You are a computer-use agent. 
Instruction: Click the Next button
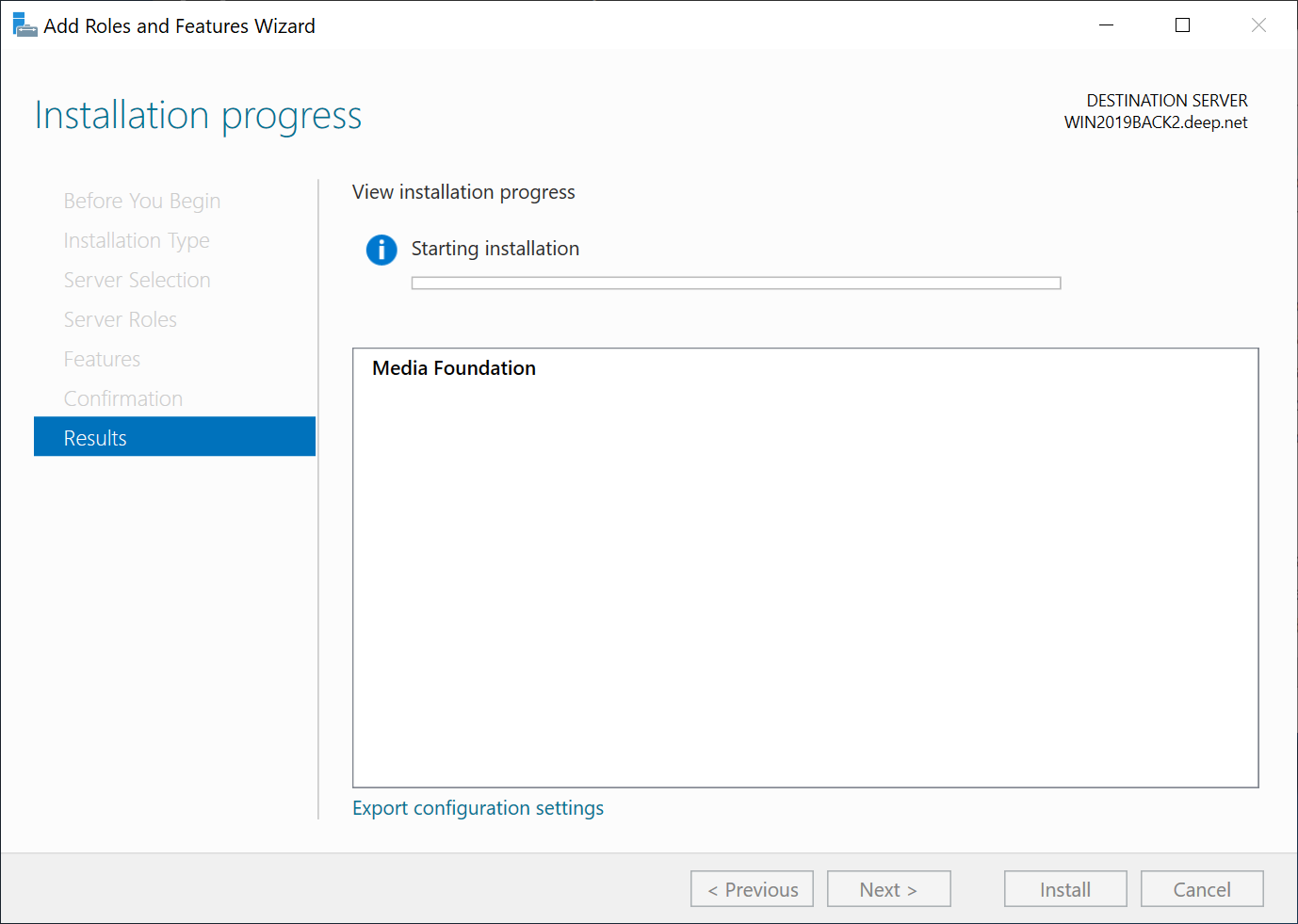(888, 889)
